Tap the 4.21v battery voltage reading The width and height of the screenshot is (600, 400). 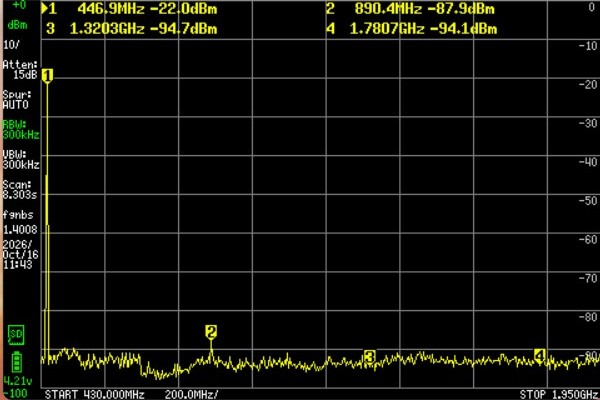(x=18, y=381)
